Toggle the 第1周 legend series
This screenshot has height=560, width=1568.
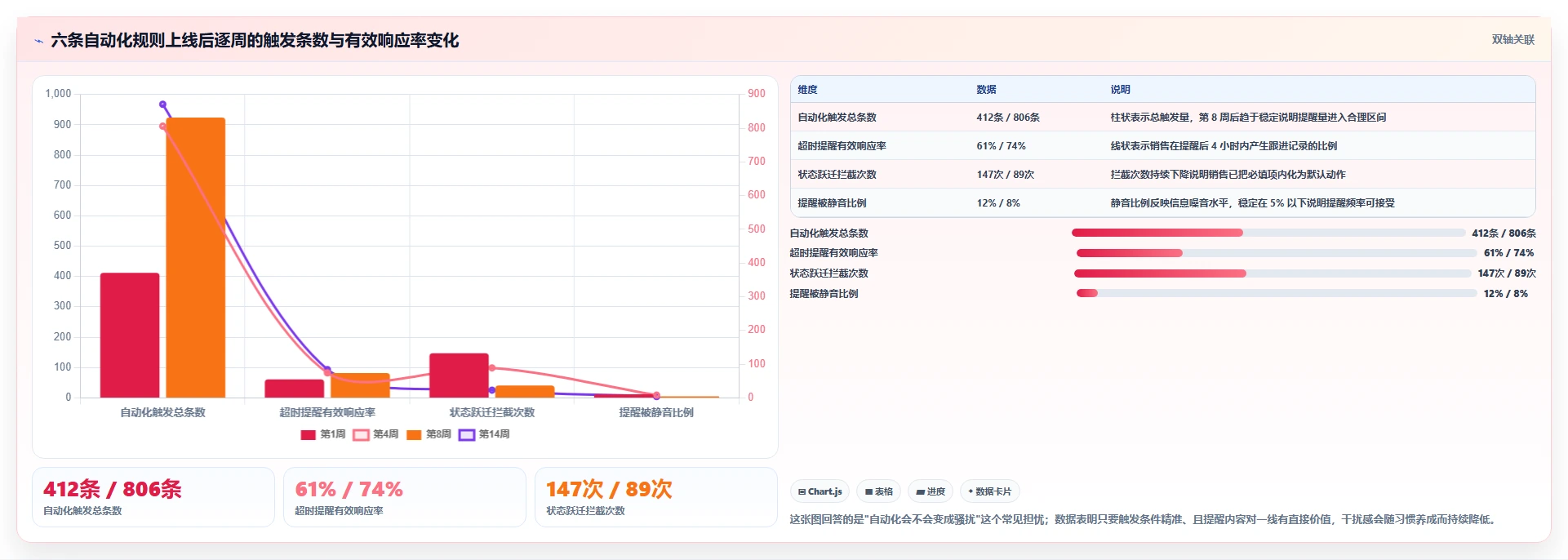(323, 434)
